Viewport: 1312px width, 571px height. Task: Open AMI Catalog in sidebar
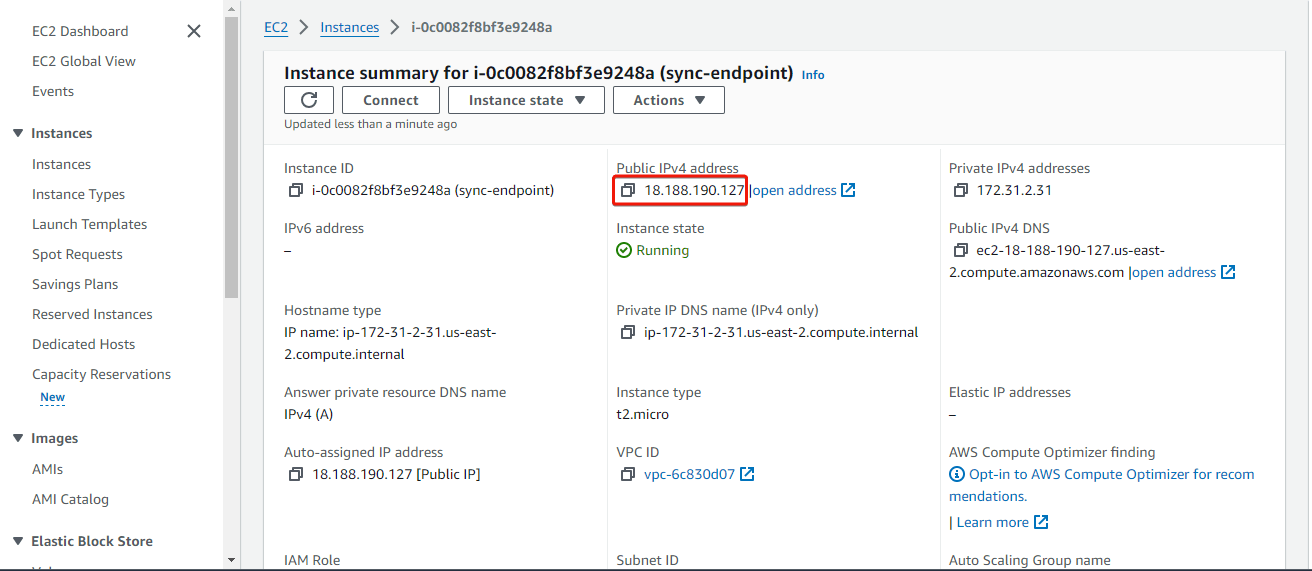point(70,499)
